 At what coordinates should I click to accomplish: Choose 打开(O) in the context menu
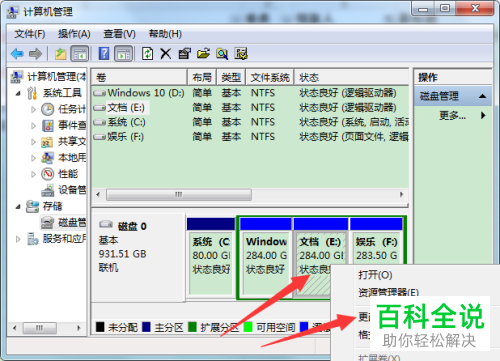(375, 275)
